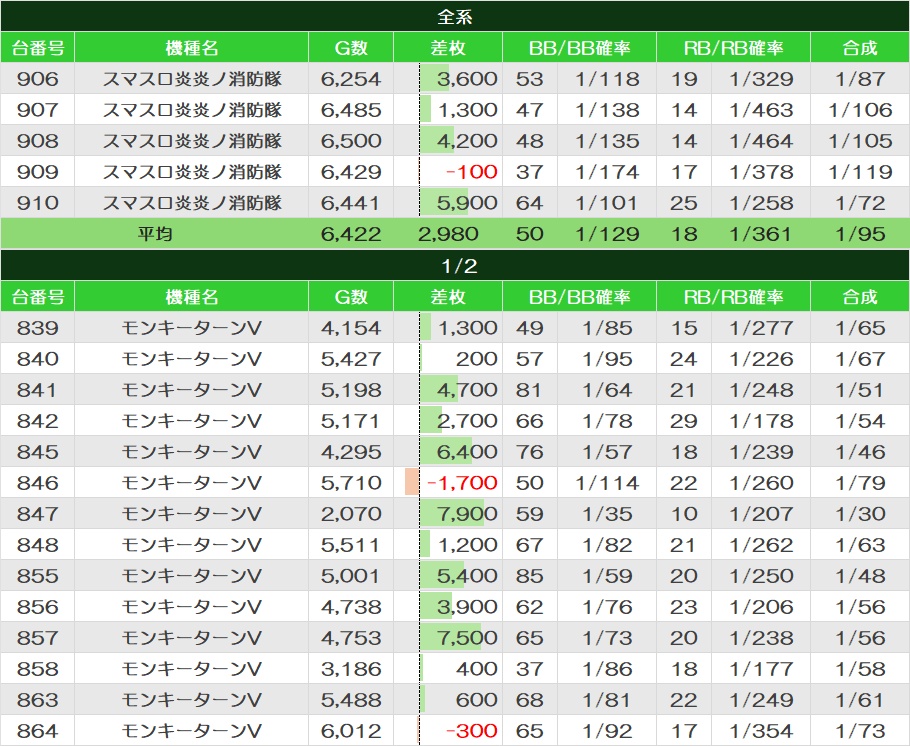Click machine number 848
This screenshot has width=910, height=746.
tap(38, 545)
